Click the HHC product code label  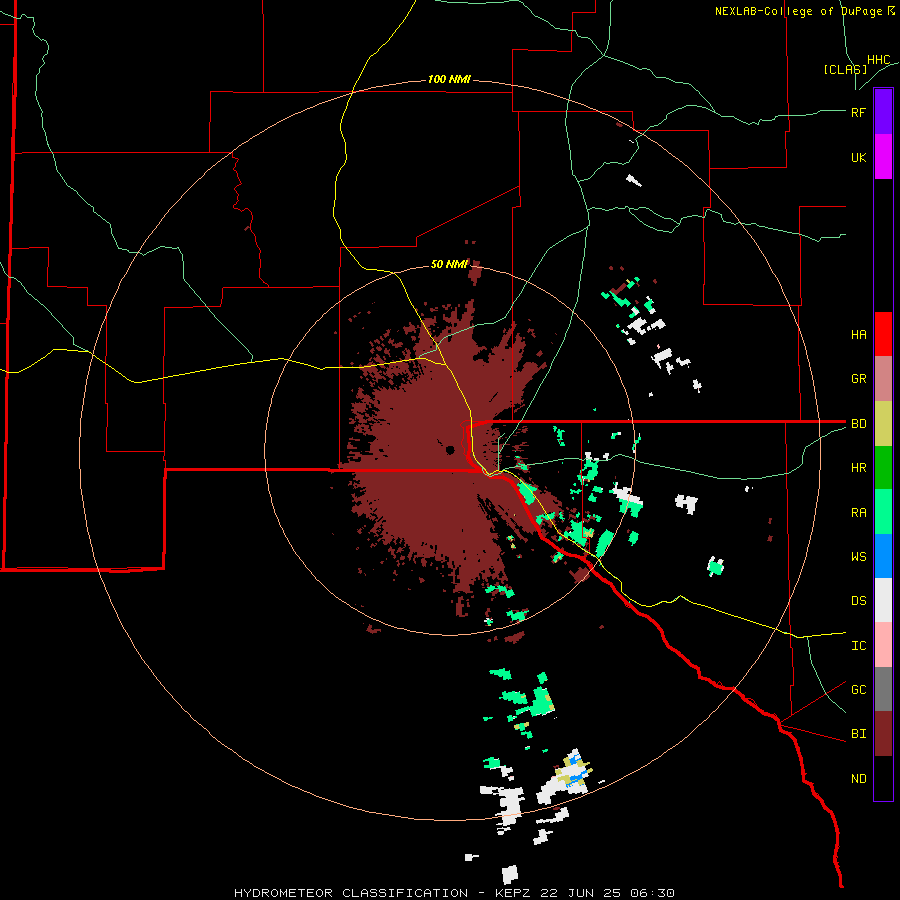click(878, 60)
